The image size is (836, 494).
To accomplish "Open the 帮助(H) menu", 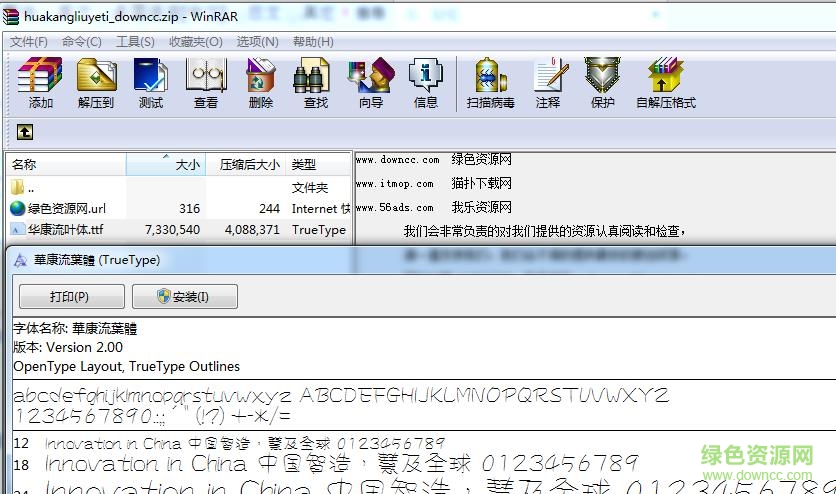I will point(314,42).
